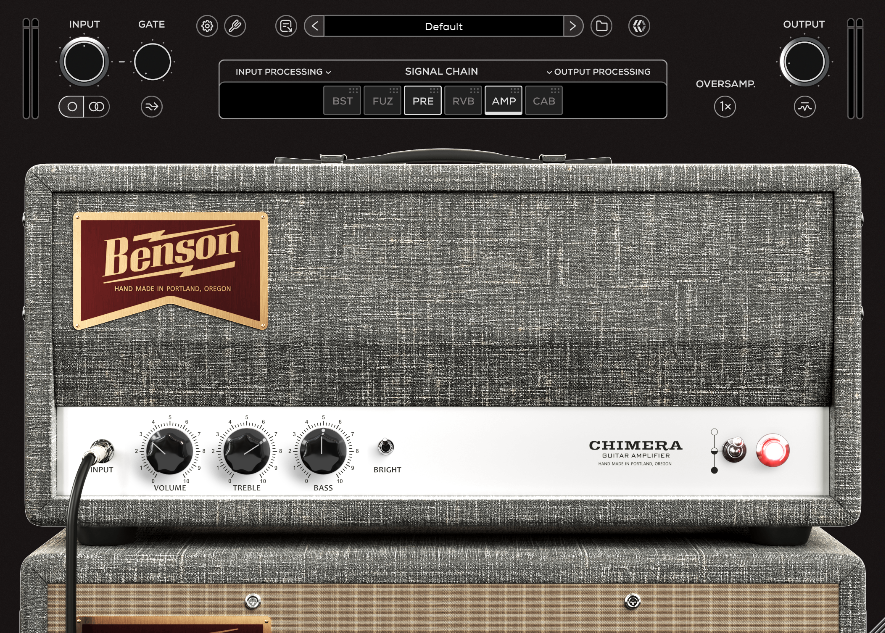This screenshot has width=885, height=633.
Task: Select the AMP block in the signal chain
Action: pos(503,100)
